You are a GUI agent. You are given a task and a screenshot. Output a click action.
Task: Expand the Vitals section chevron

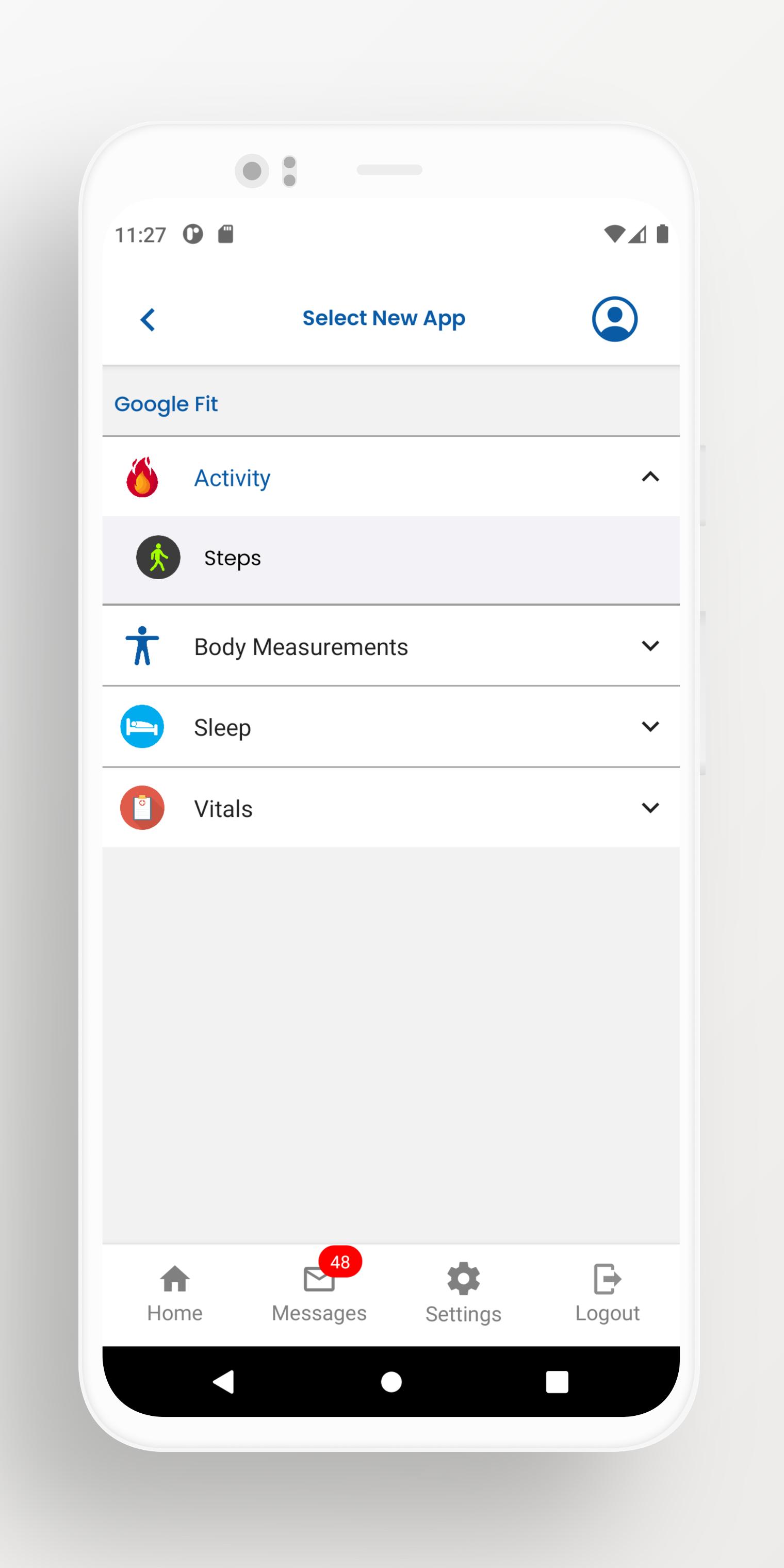[x=650, y=808]
